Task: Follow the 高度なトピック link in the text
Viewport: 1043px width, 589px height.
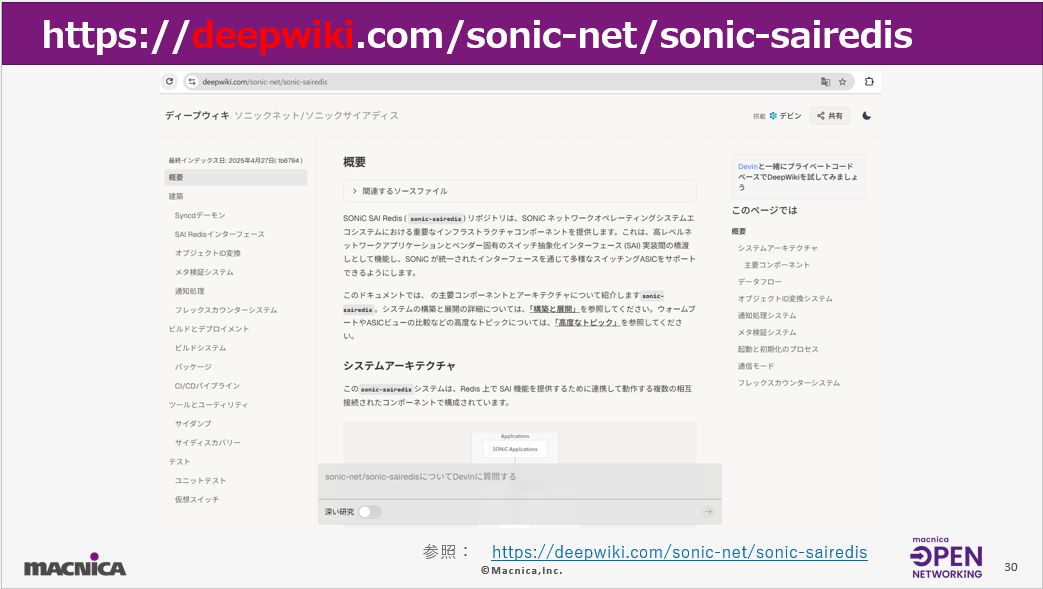Action: coord(587,322)
